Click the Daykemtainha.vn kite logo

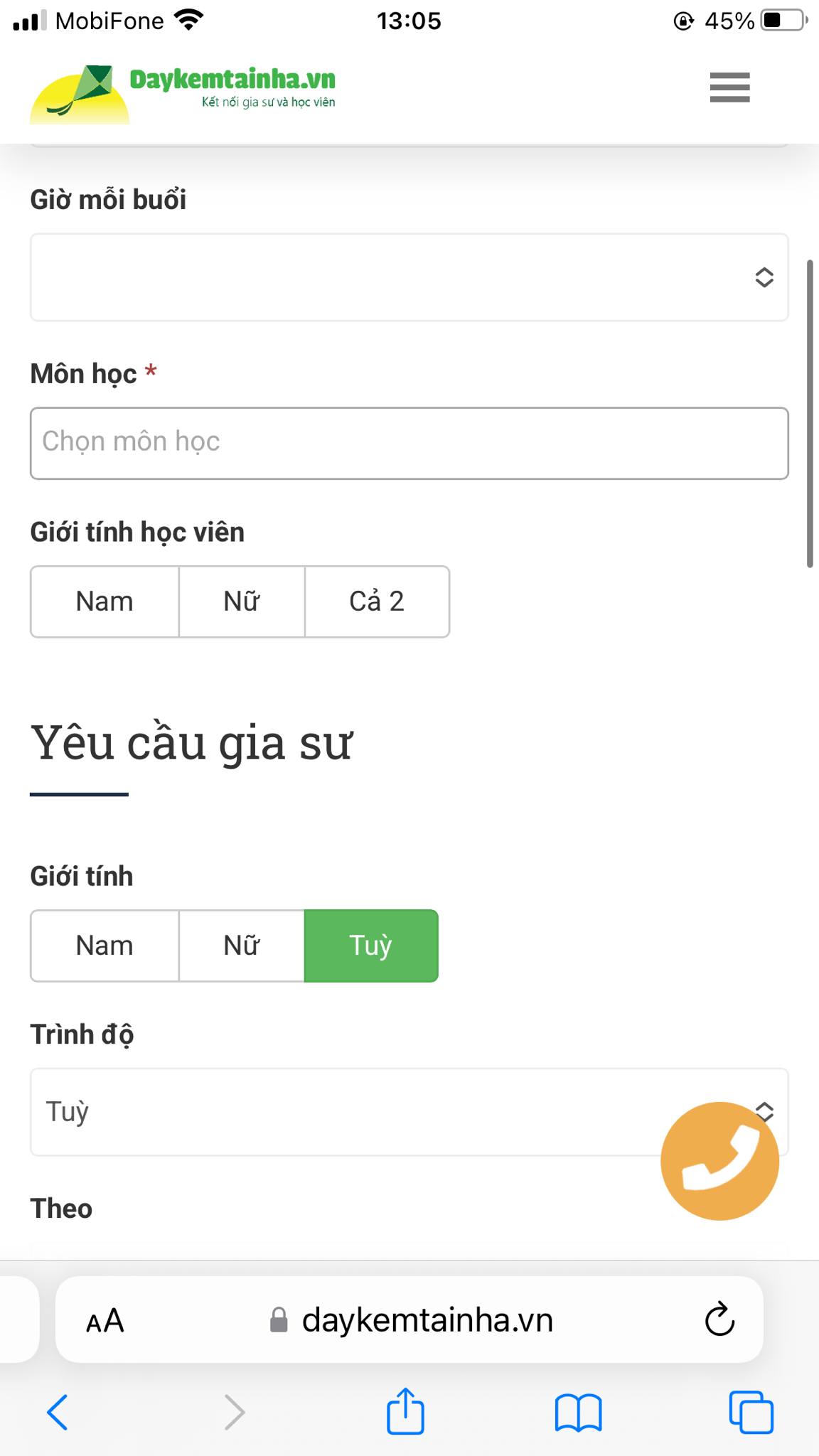183,92
